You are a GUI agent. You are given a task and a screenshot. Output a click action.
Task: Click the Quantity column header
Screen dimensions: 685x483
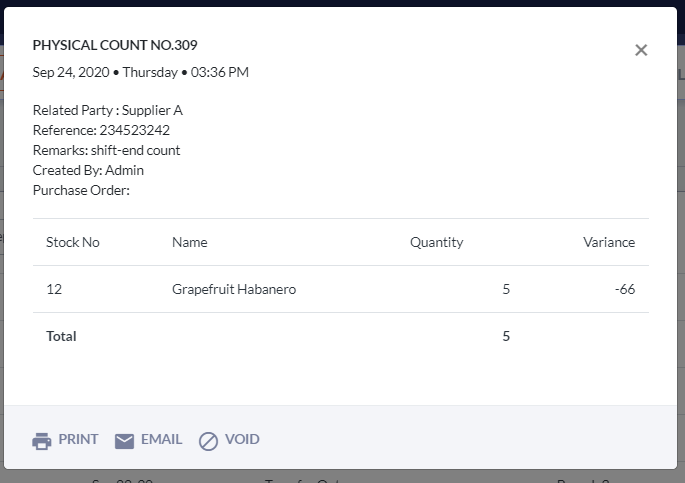[x=436, y=242]
